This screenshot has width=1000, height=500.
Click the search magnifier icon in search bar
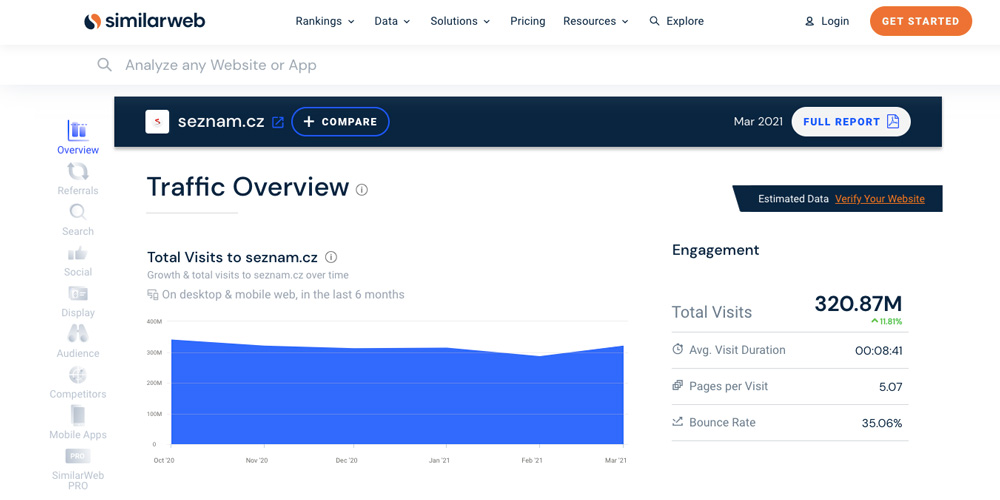104,64
